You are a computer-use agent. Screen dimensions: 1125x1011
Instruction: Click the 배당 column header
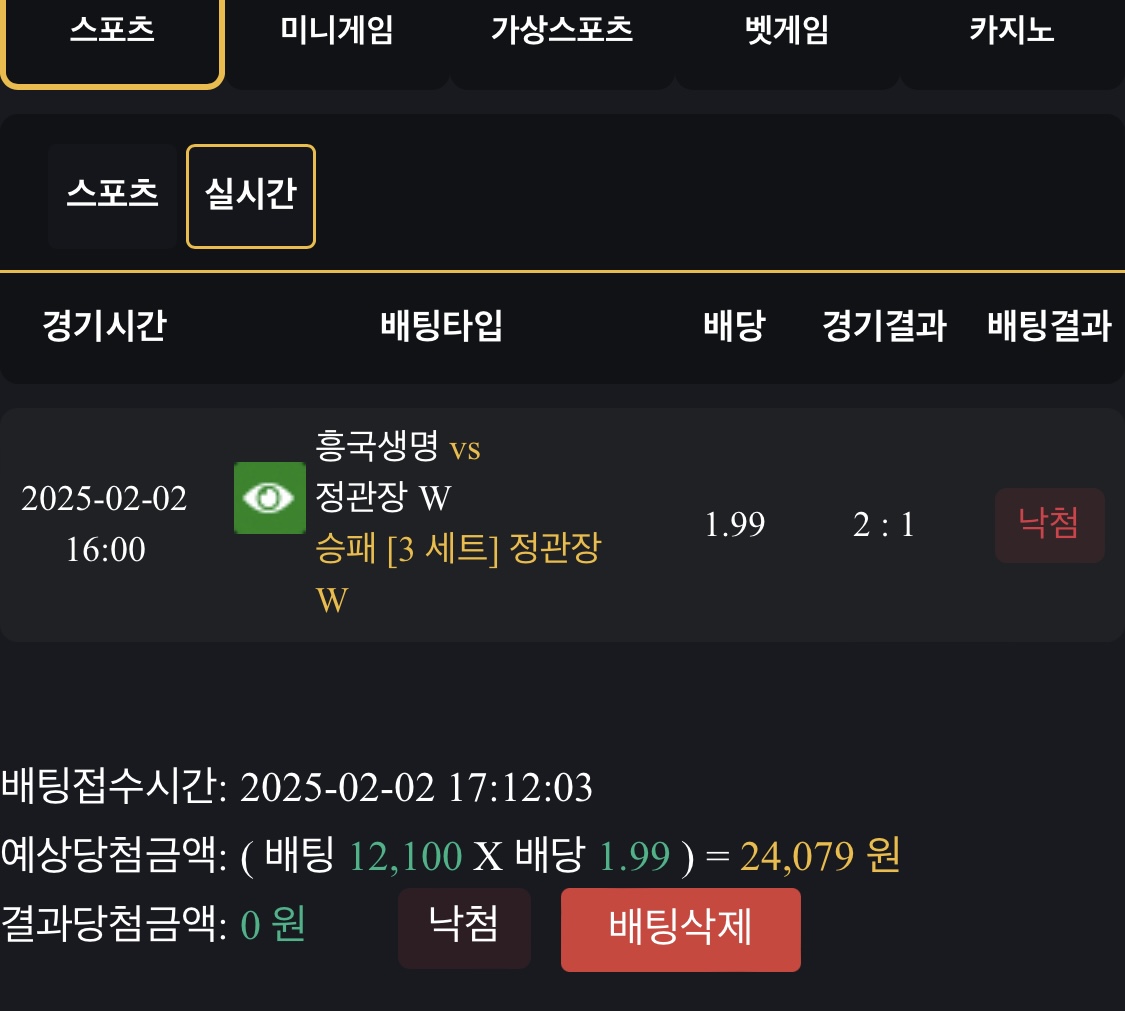[734, 327]
